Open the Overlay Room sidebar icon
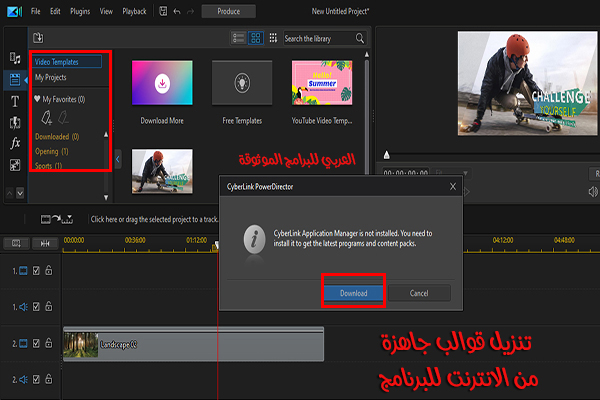Screen dimensions: 600x400 tap(15, 165)
